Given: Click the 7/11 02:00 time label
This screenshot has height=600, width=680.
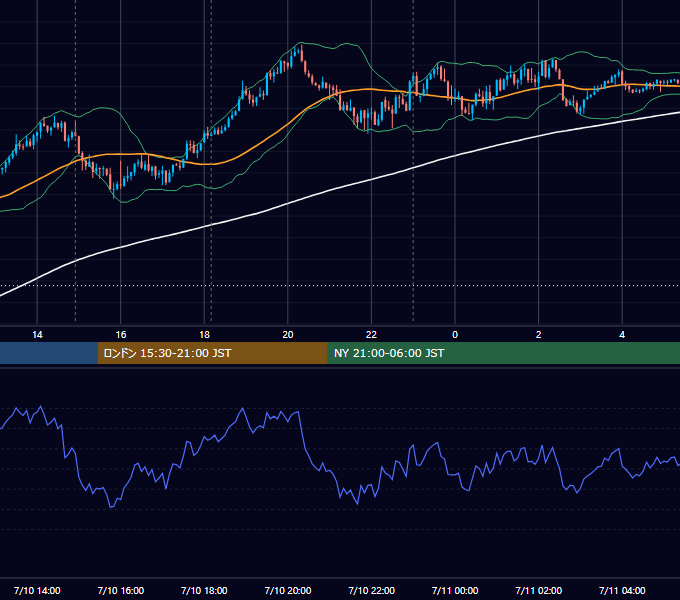Looking at the screenshot, I should [538, 590].
